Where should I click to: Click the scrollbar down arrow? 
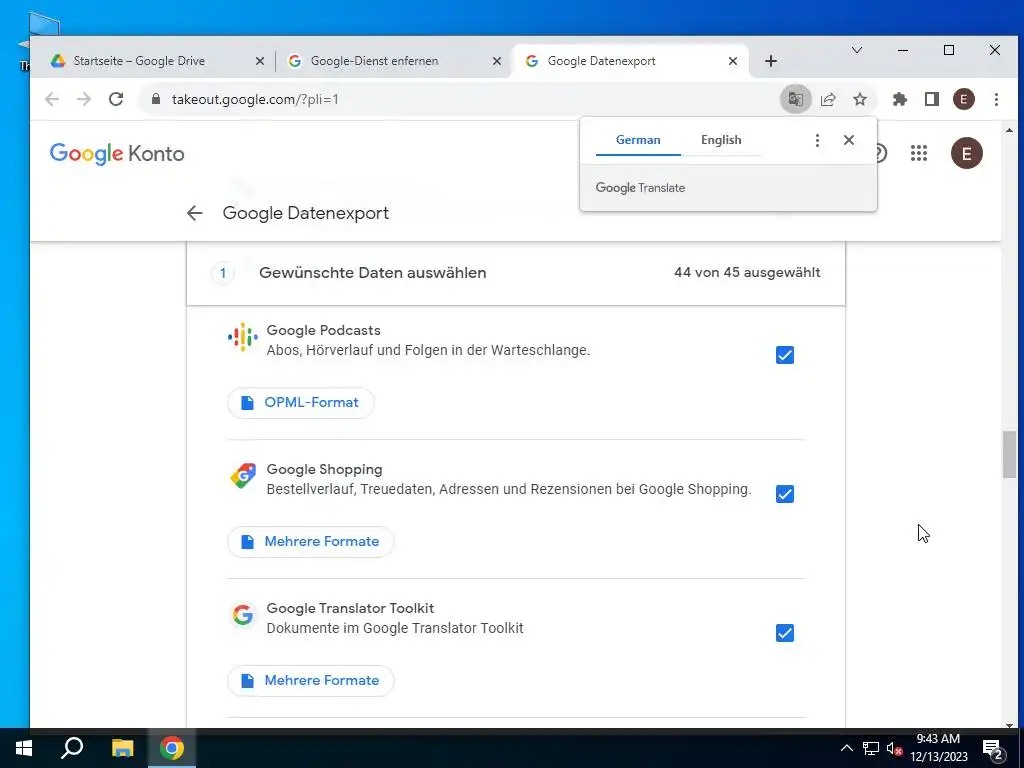1010,725
